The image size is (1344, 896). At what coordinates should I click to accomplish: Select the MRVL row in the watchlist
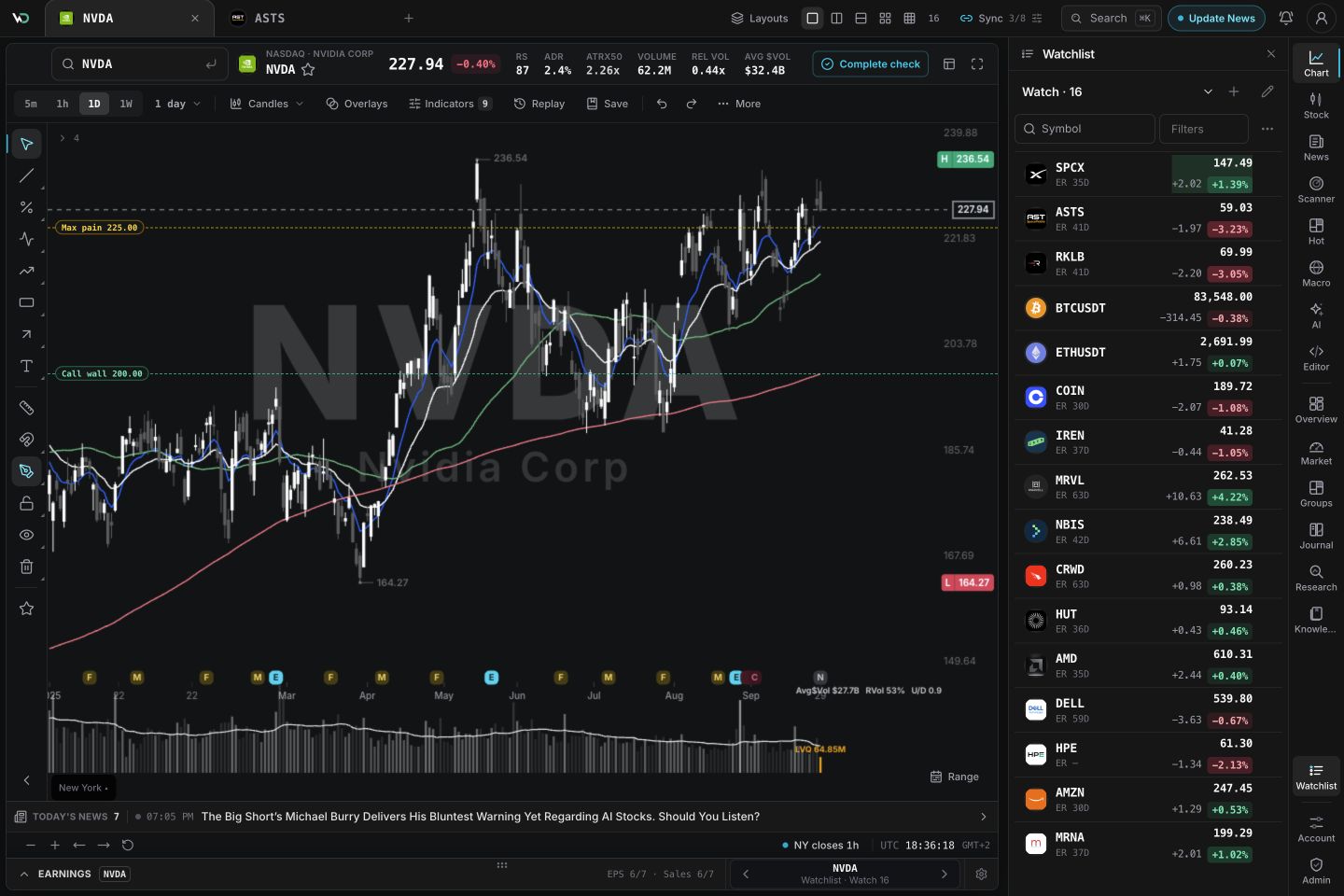[1148, 486]
